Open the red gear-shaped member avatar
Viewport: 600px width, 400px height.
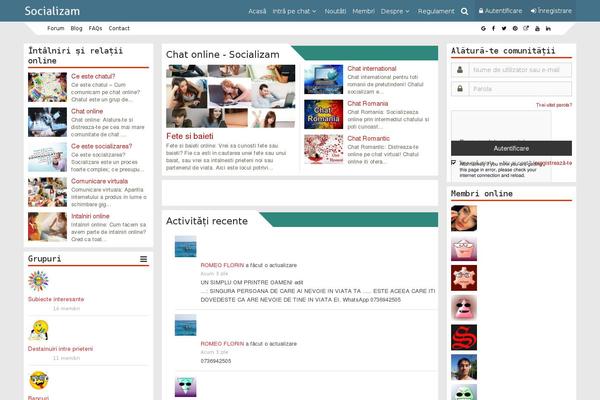(x=464, y=278)
